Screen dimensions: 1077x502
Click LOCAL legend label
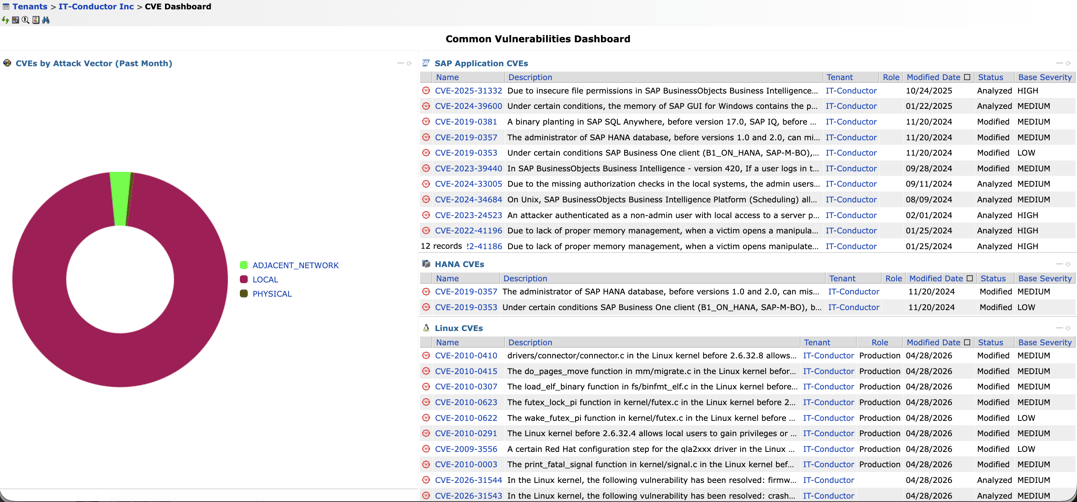tap(265, 279)
